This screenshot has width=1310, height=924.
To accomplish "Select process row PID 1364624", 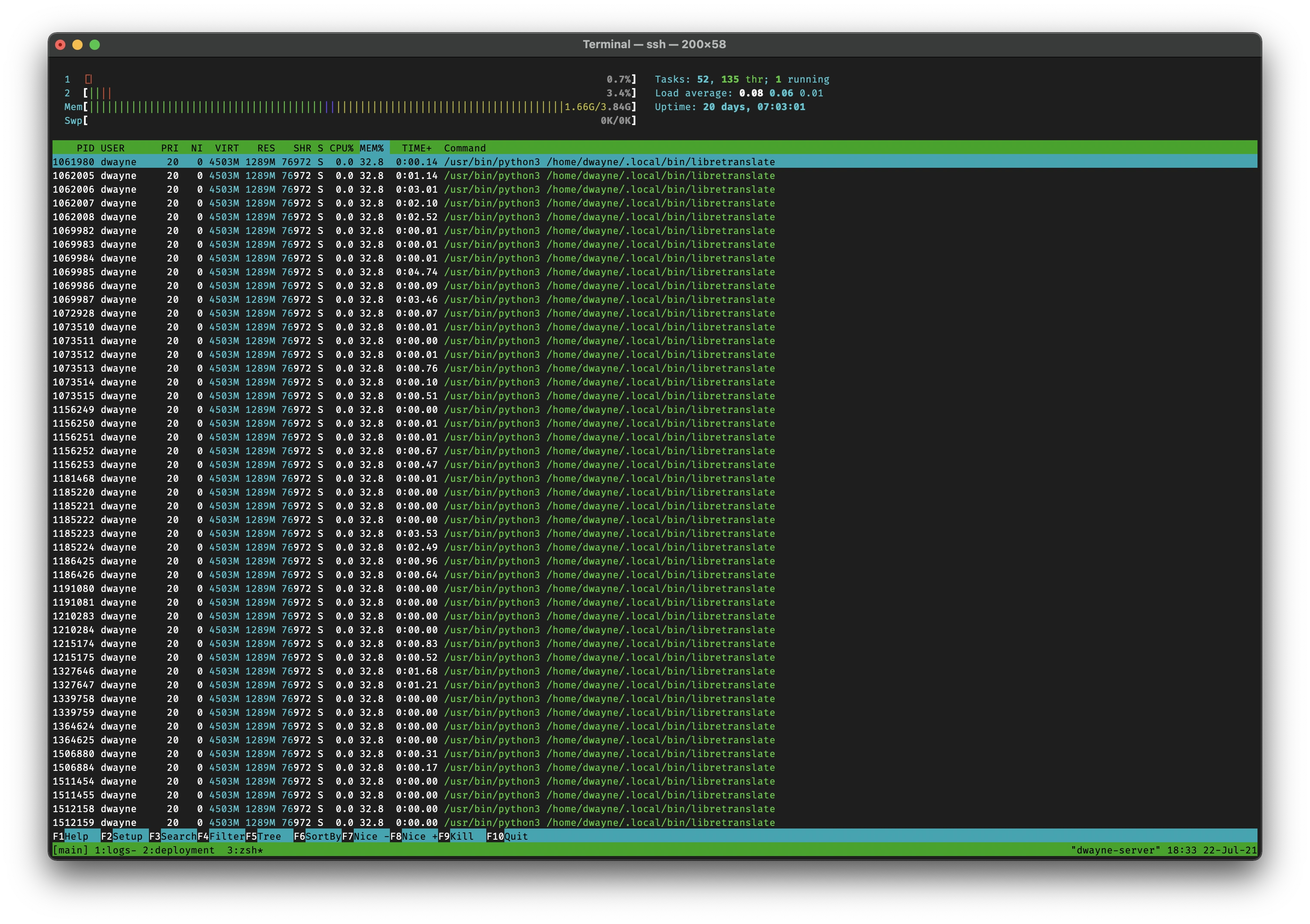I will click(655, 726).
